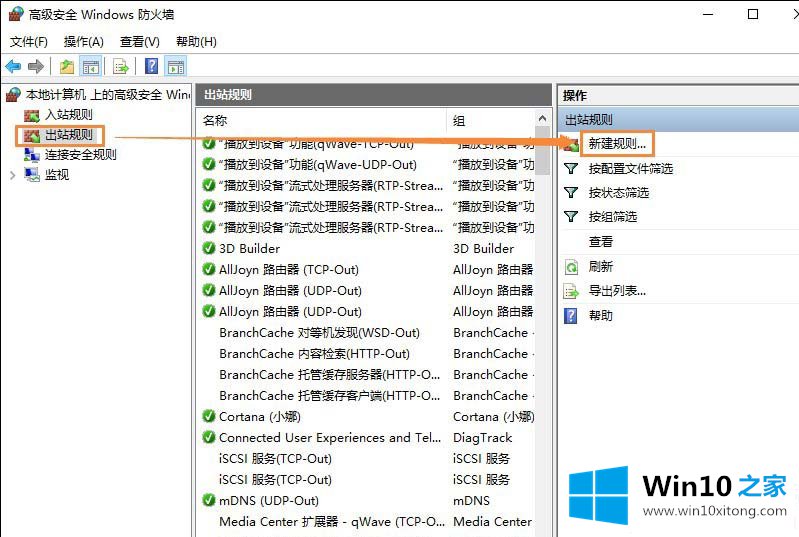Click 按配置文件筛选 action

pyautogui.click(x=631, y=168)
